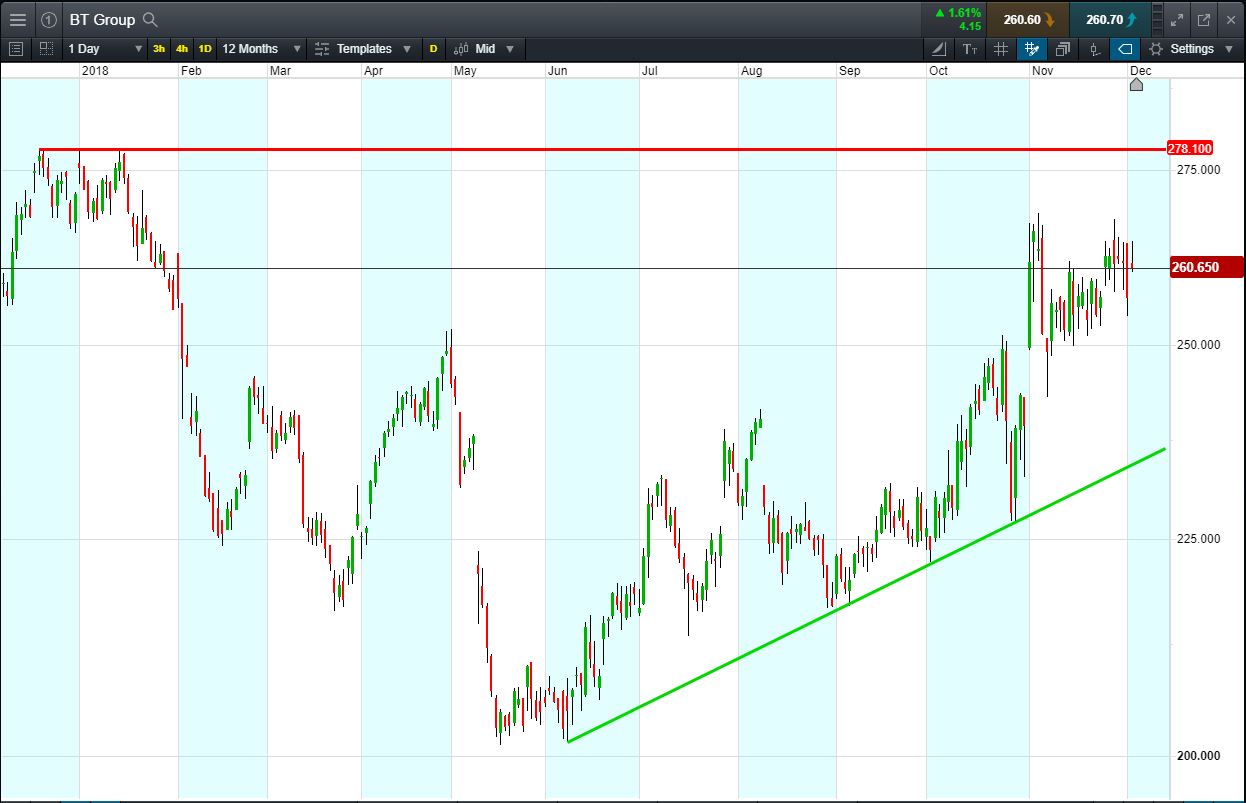Viewport: 1246px width, 803px height.
Task: Switch to the 1D quick interval
Action: [x=204, y=48]
